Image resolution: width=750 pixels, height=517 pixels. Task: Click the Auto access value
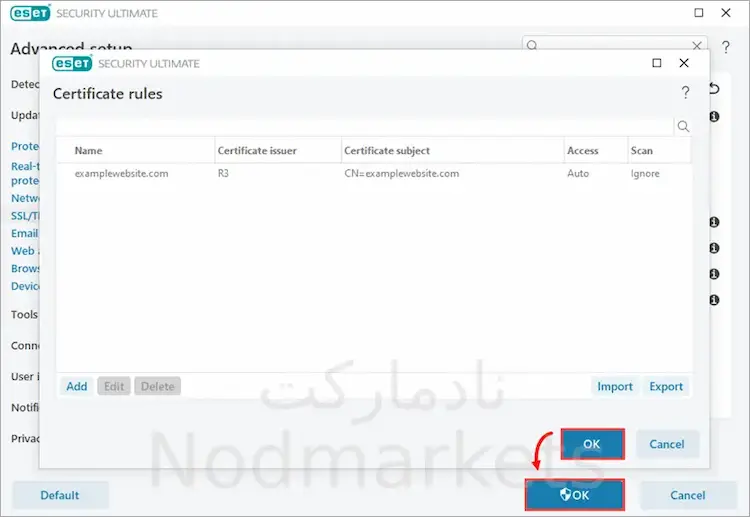tap(578, 173)
